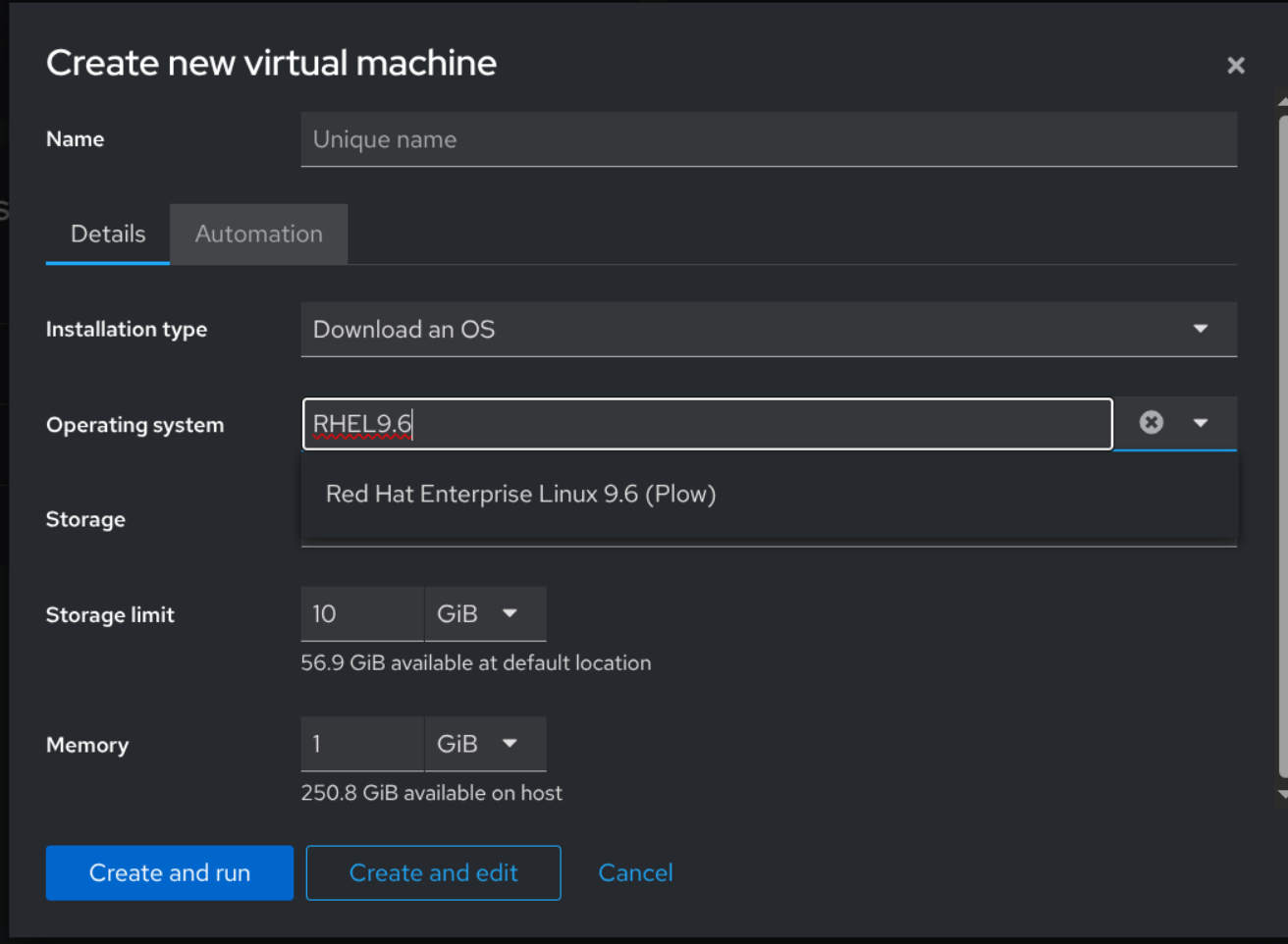Image resolution: width=1288 pixels, height=944 pixels.
Task: Choose Red Hat Enterprise Linux 9.6 (Plow)
Action: pos(520,495)
